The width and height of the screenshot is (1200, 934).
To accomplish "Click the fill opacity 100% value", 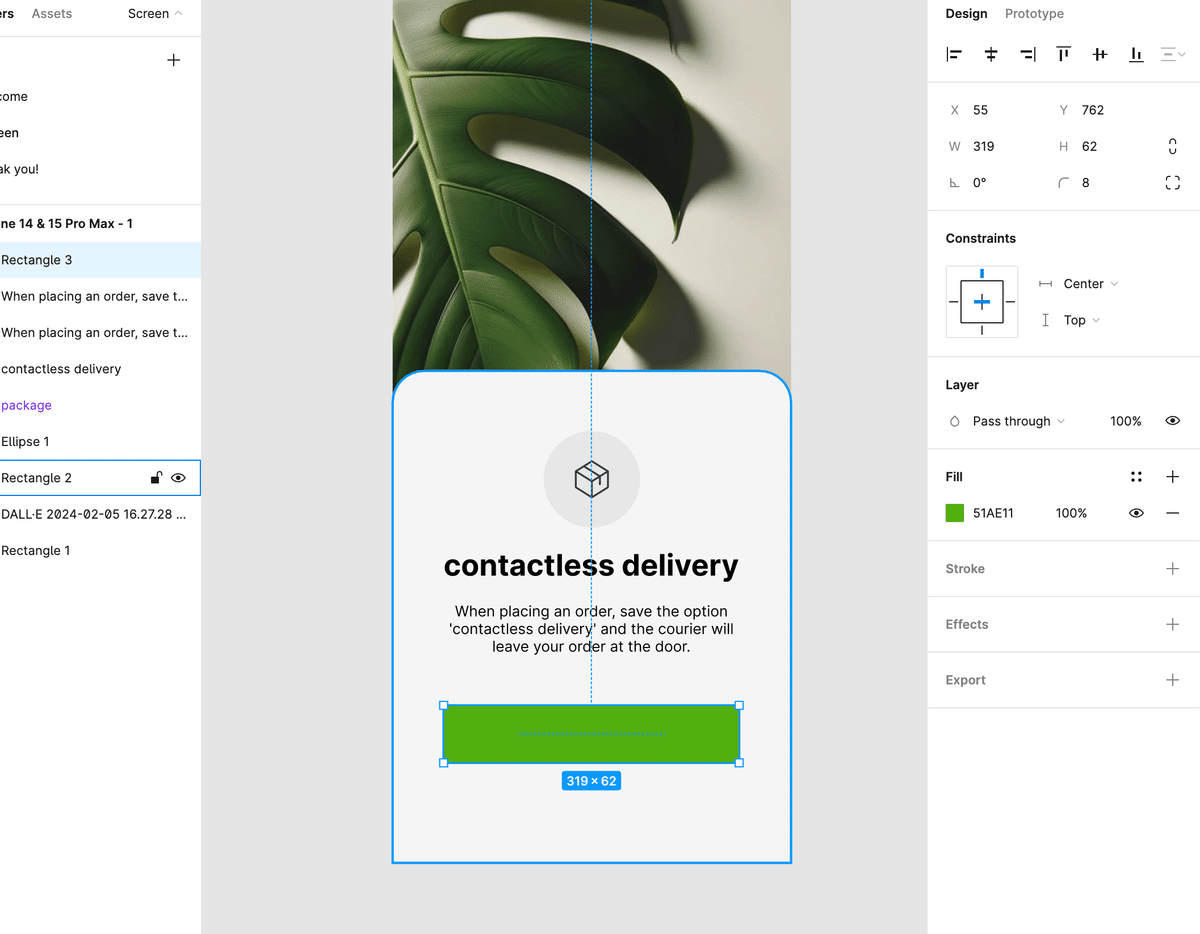I will (1071, 513).
